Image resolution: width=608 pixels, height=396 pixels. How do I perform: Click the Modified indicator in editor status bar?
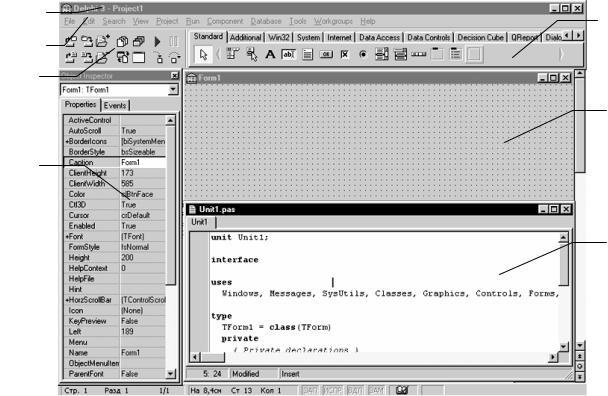pyautogui.click(x=246, y=374)
